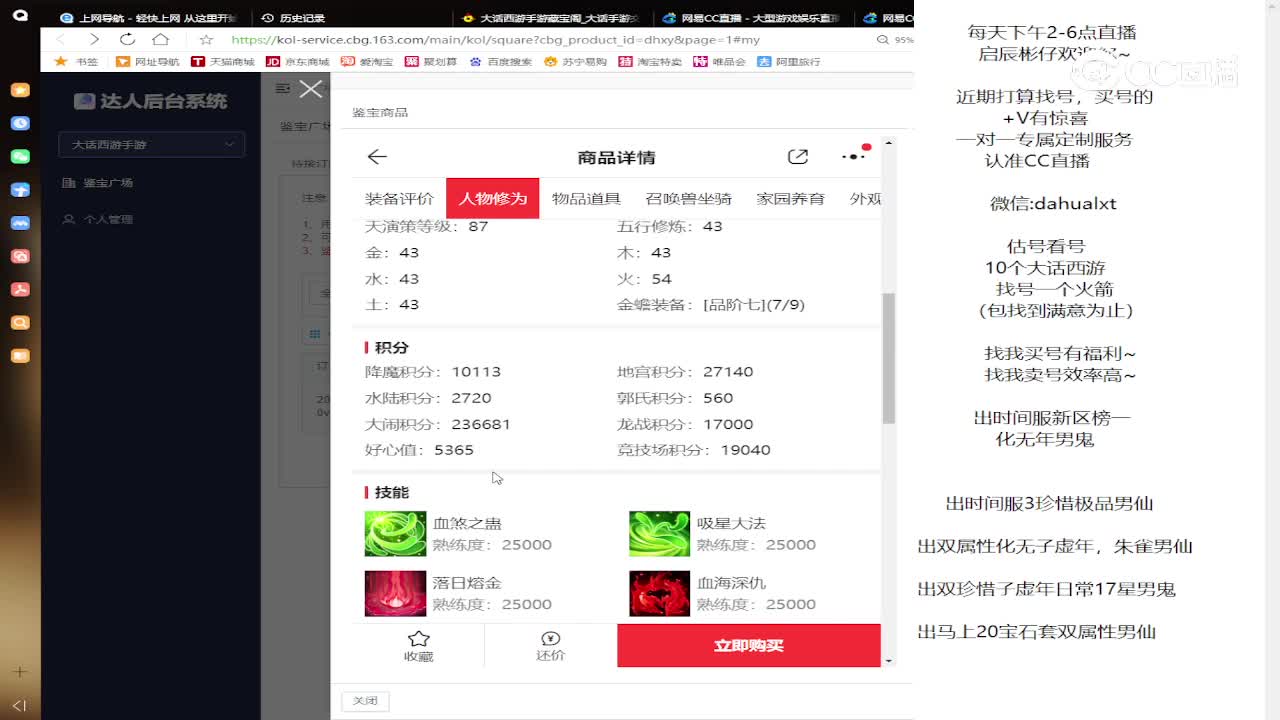
Task: Open the three-dot more menu
Action: click(853, 157)
